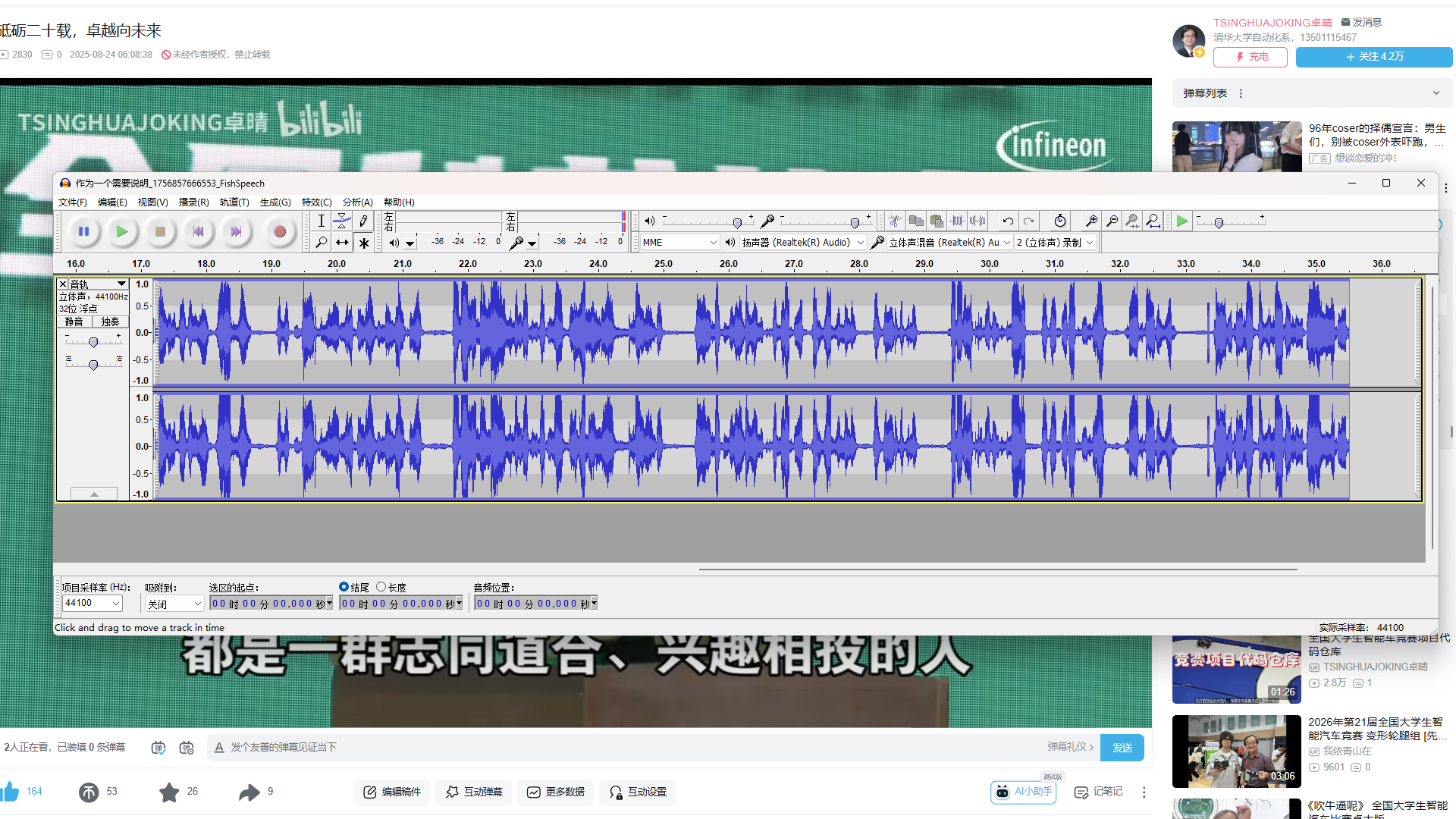Mute the 音轨 track with 静音
Image resolution: width=1456 pixels, height=819 pixels.
[x=74, y=321]
